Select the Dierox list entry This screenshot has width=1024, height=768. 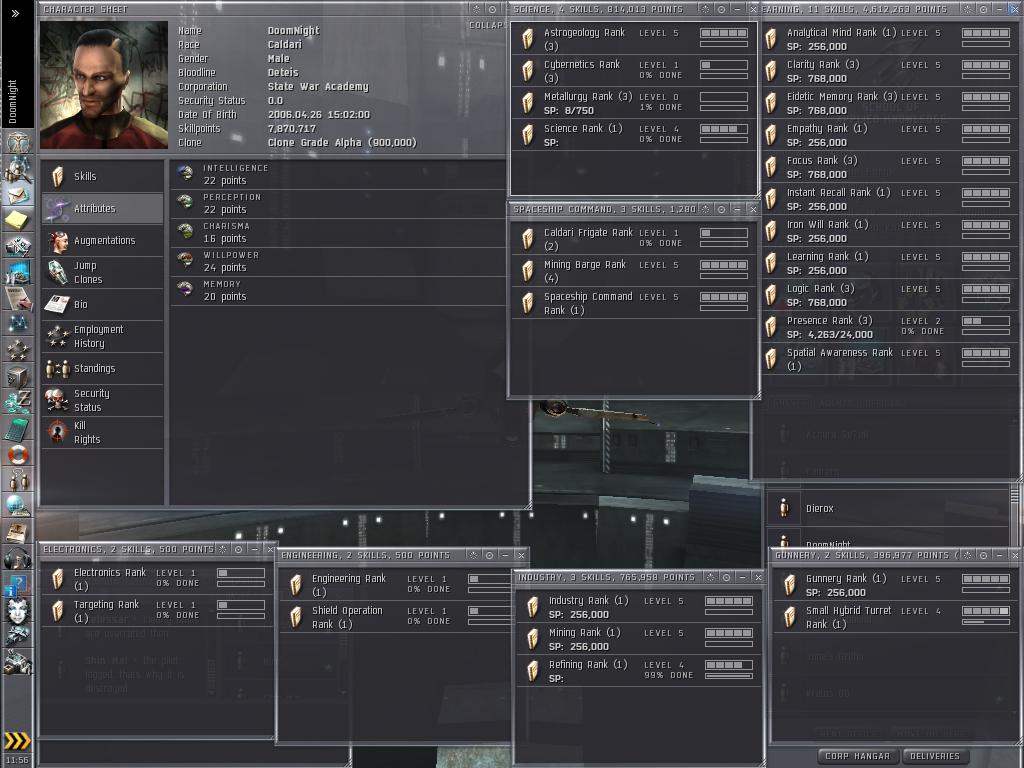[x=888, y=508]
